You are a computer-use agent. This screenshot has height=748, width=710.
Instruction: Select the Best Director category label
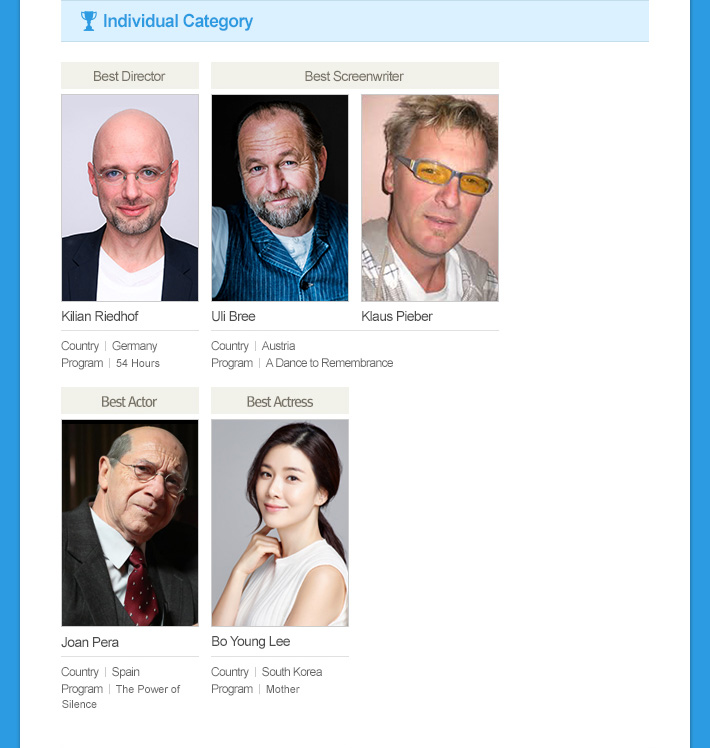(x=130, y=76)
